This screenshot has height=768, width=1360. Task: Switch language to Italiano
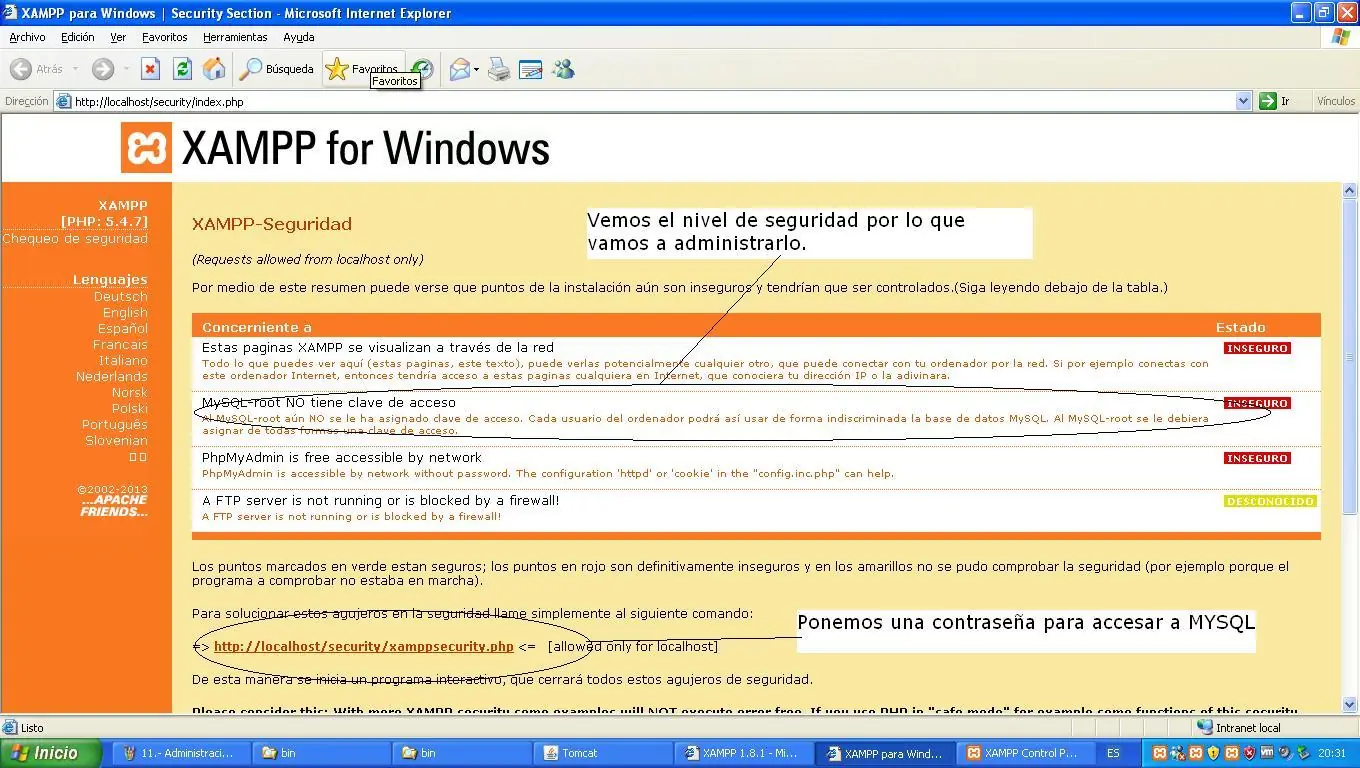[x=123, y=361]
